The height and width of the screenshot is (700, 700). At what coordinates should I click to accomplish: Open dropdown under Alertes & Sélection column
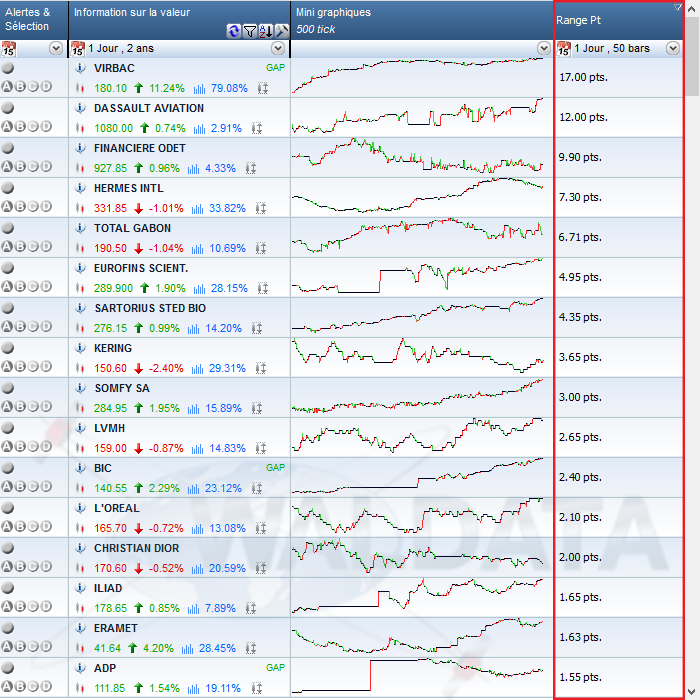pyautogui.click(x=56, y=48)
